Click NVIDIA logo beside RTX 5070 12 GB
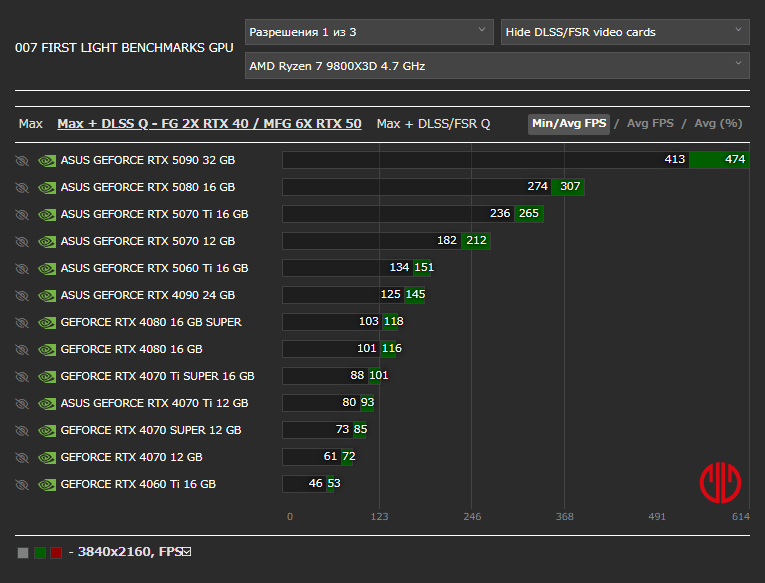 (47, 241)
